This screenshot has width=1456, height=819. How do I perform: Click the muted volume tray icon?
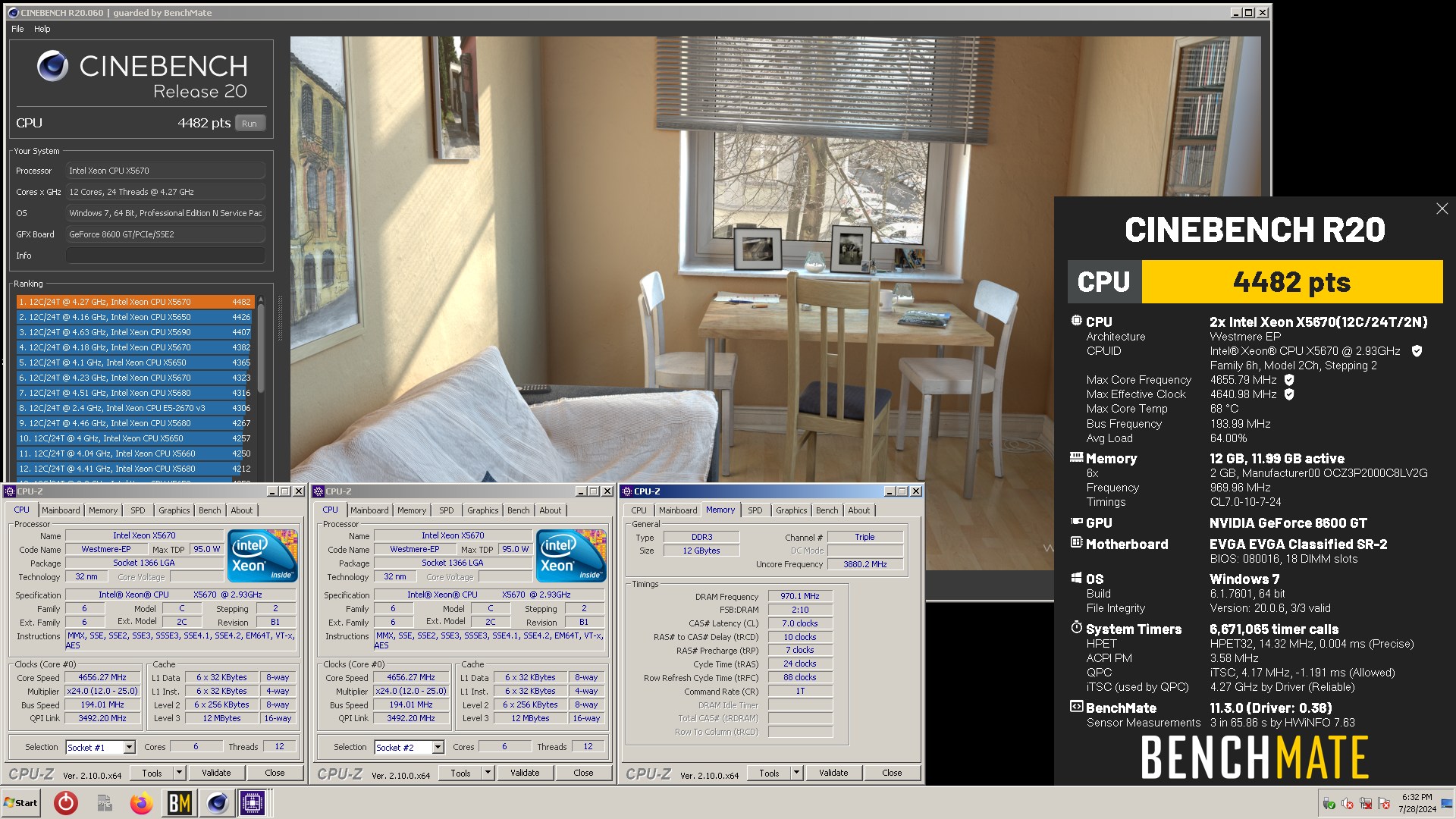(1348, 804)
